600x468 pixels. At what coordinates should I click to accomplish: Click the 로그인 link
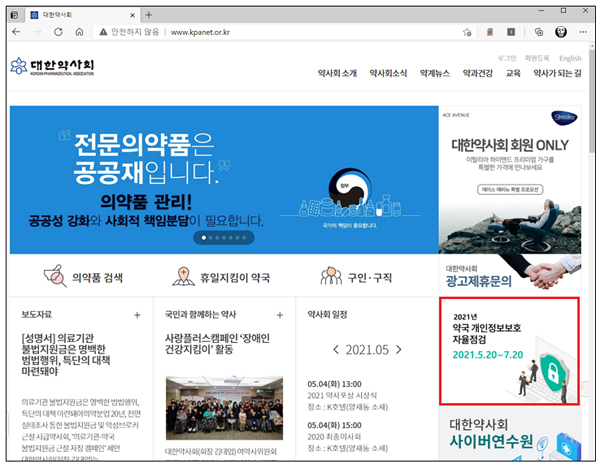point(507,58)
